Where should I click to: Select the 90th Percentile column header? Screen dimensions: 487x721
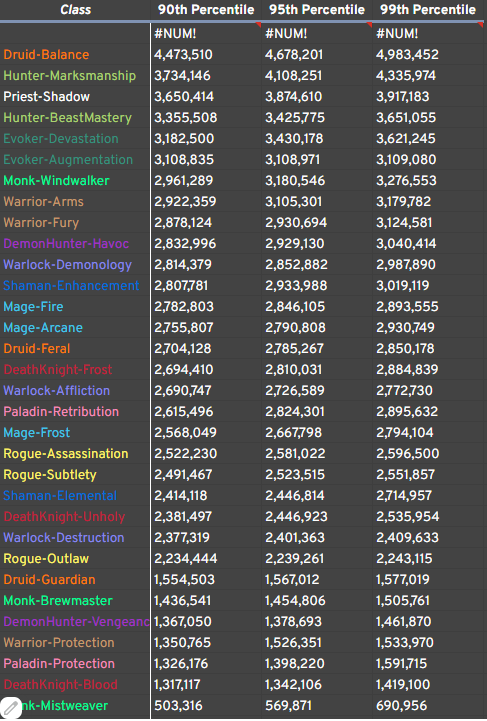point(206,10)
